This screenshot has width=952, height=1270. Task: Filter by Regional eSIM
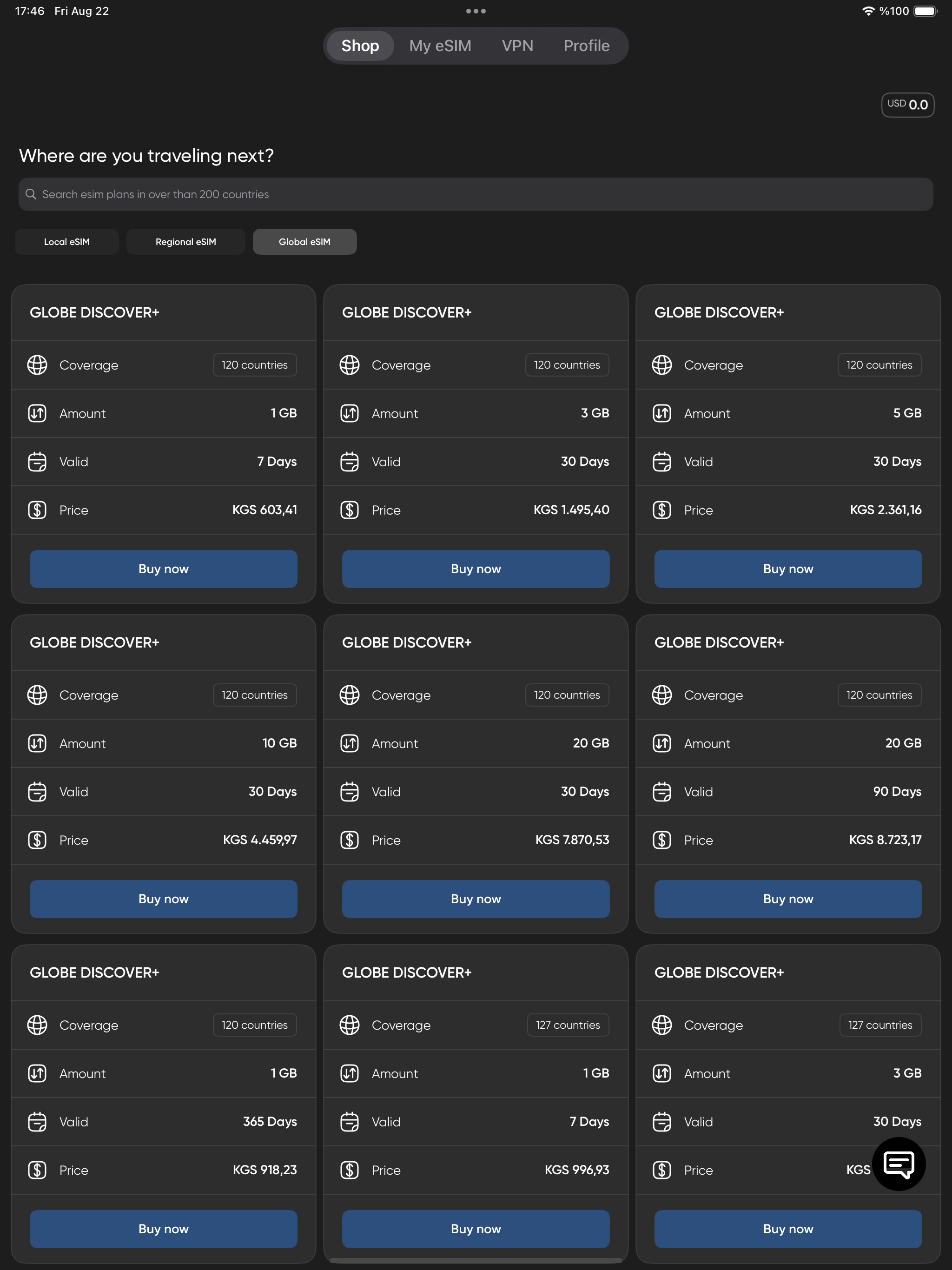pos(185,242)
